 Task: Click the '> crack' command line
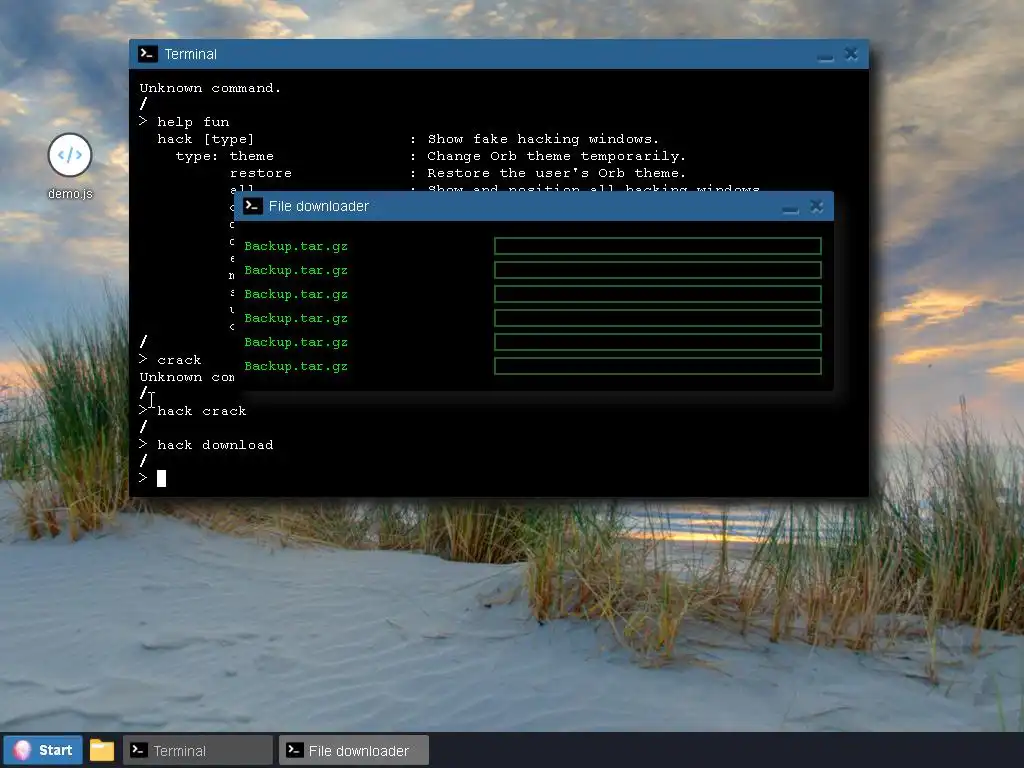tap(170, 360)
